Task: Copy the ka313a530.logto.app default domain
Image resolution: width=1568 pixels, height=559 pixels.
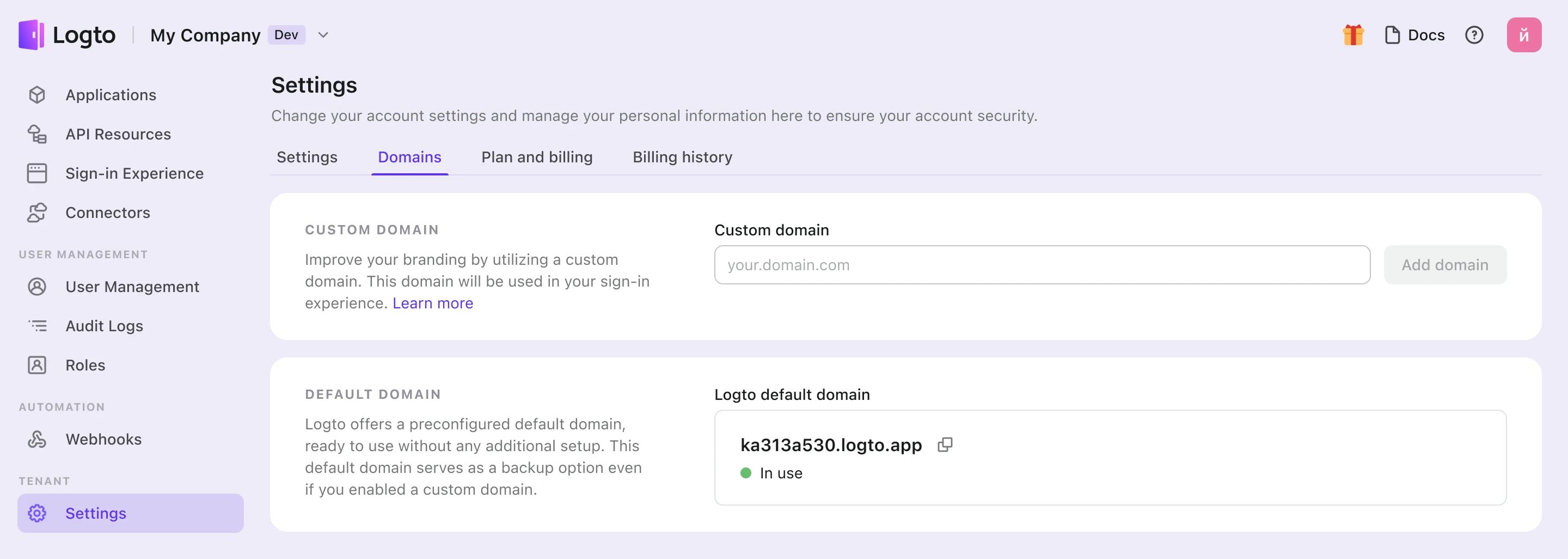Action: pos(945,445)
